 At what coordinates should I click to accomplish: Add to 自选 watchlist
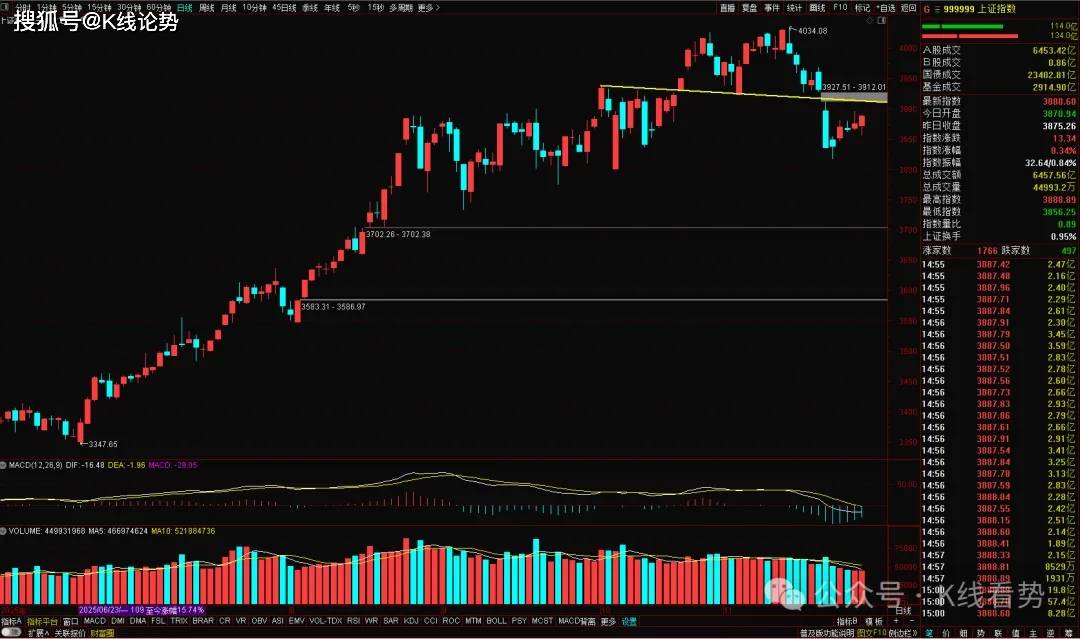[886, 8]
